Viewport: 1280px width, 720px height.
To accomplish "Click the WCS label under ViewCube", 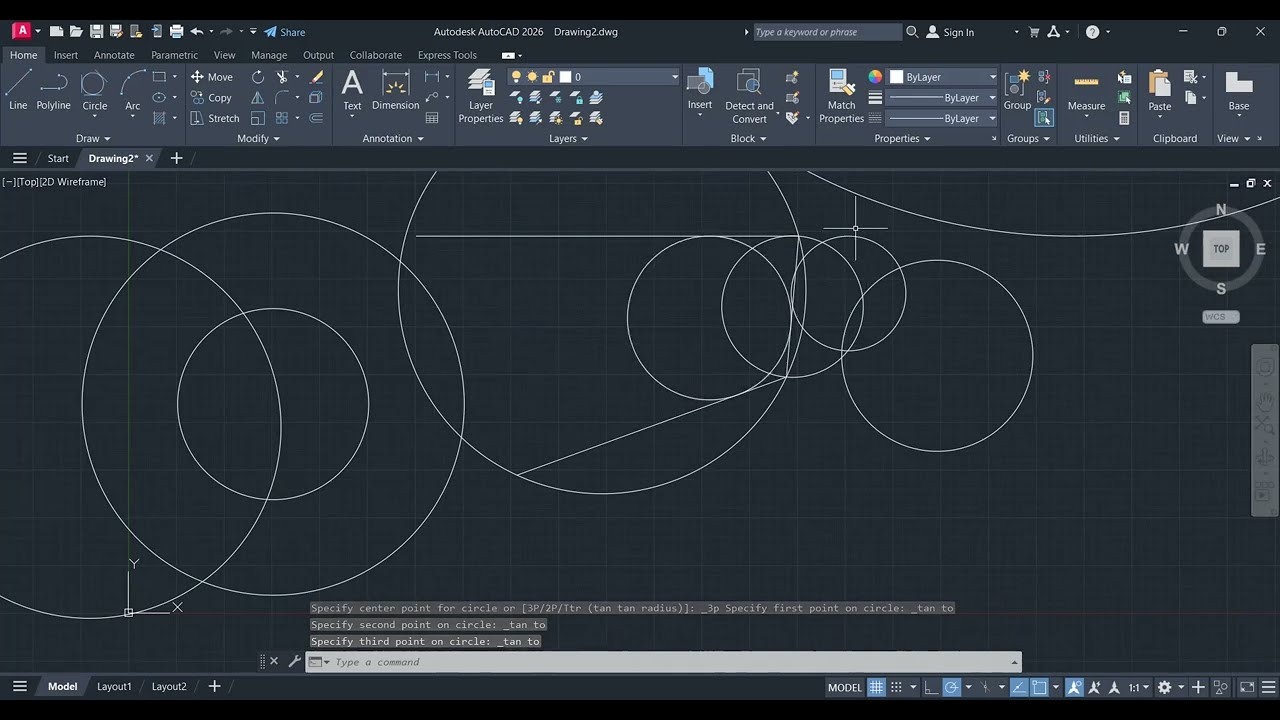I will (x=1220, y=317).
